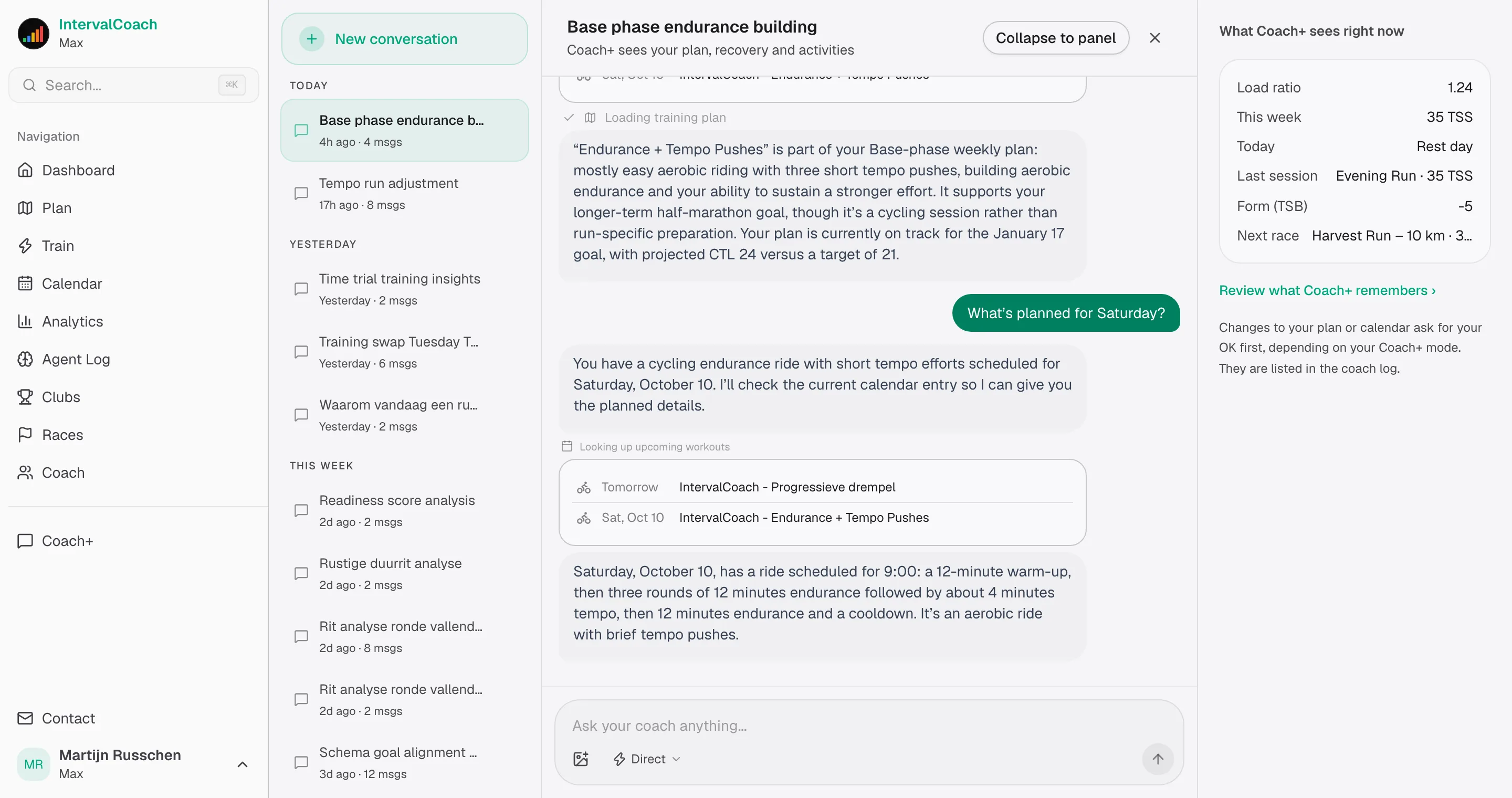Focus the Ask your coach anything field
The width and height of the screenshot is (1512, 798).
point(869,726)
